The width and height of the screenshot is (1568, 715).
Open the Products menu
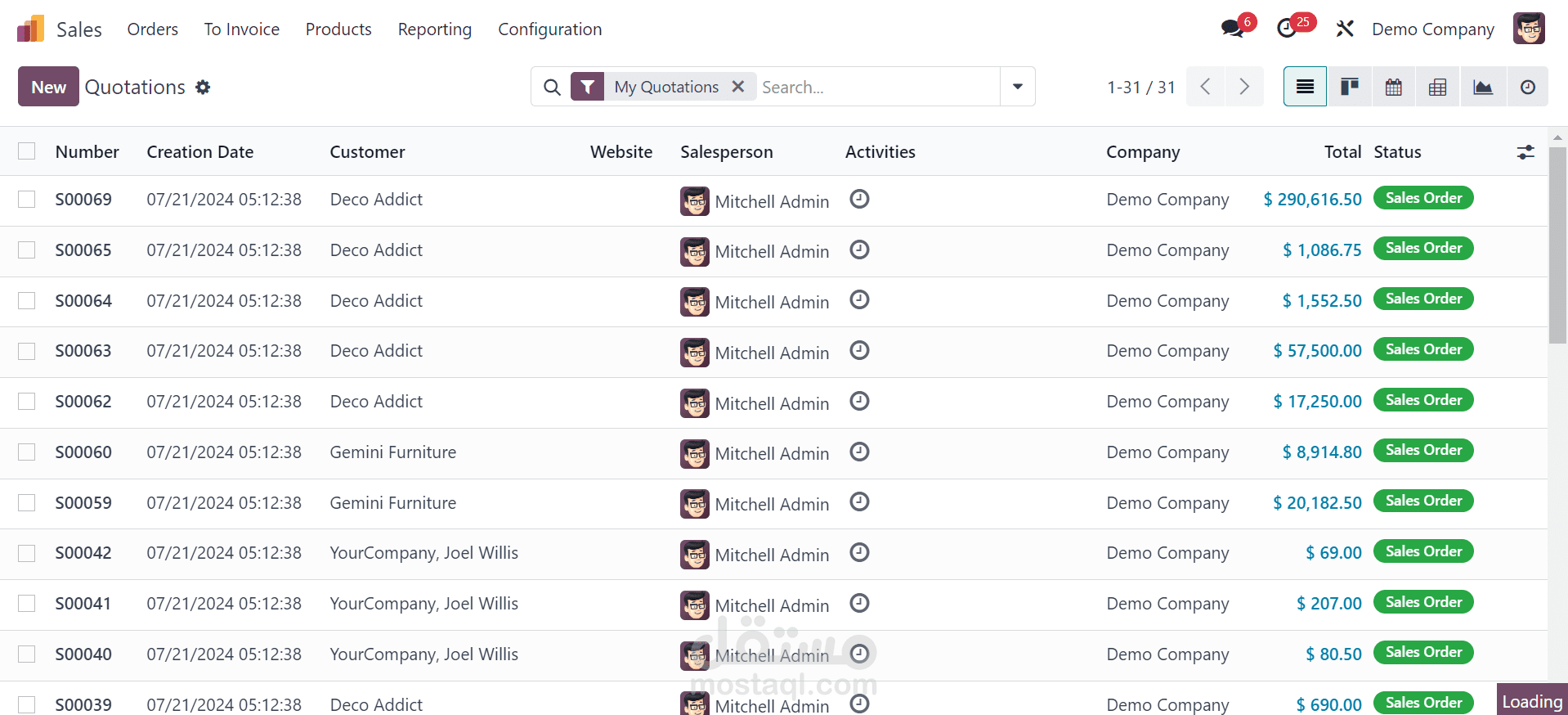pyautogui.click(x=338, y=29)
